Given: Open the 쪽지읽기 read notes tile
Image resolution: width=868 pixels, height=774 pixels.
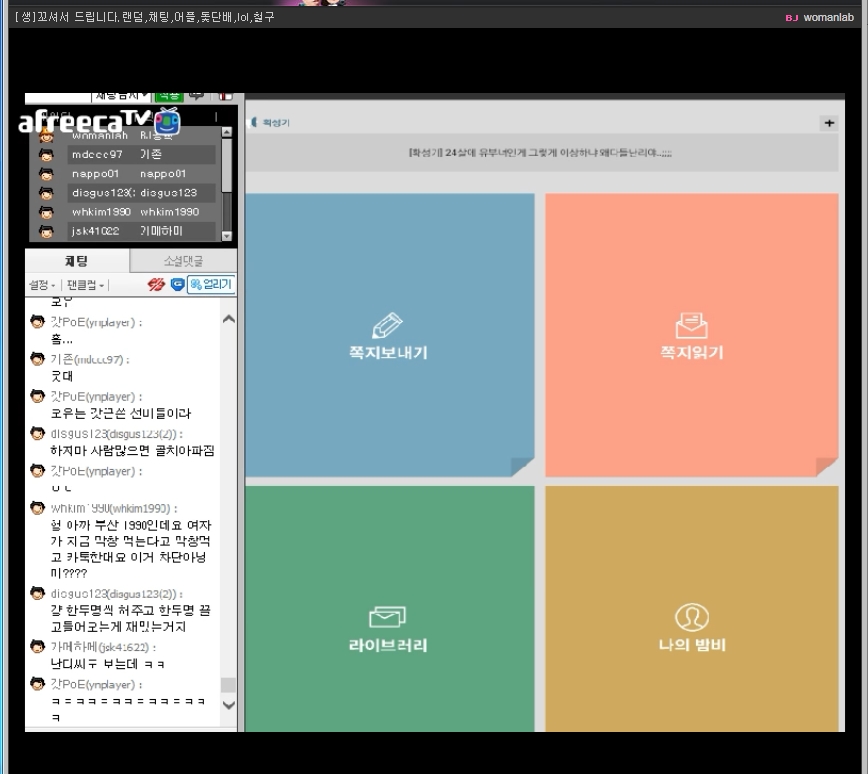Looking at the screenshot, I should [691, 336].
